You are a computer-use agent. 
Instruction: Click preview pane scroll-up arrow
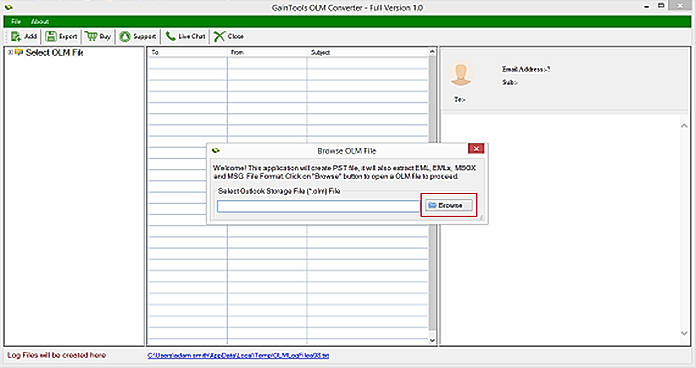[x=684, y=126]
